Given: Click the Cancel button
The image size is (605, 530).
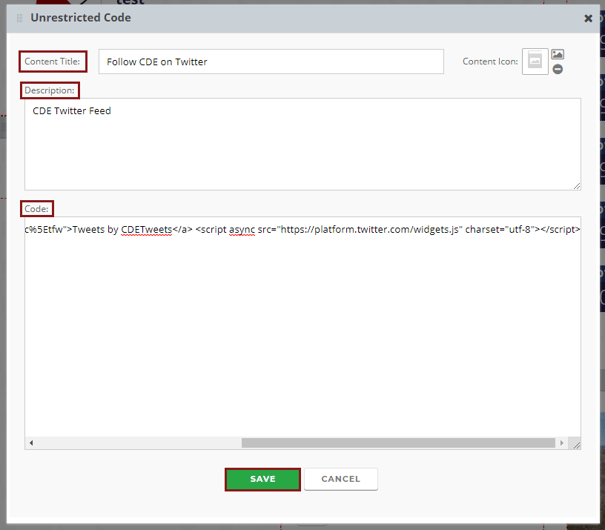Looking at the screenshot, I should pos(341,479).
